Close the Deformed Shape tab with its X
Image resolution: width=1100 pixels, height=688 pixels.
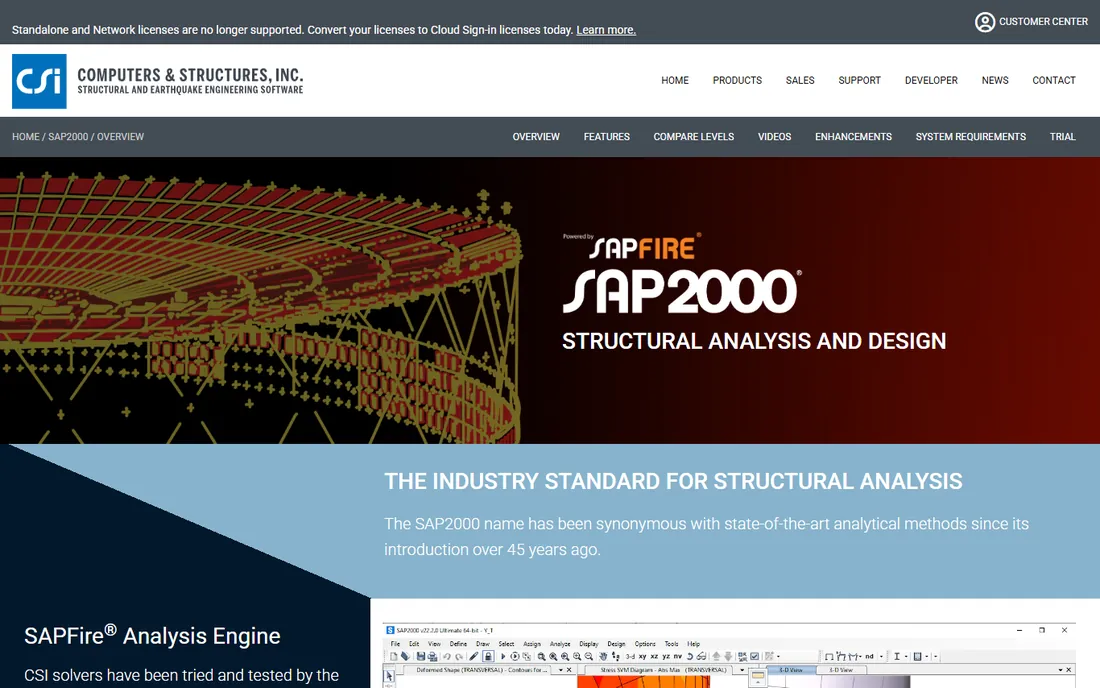click(569, 670)
